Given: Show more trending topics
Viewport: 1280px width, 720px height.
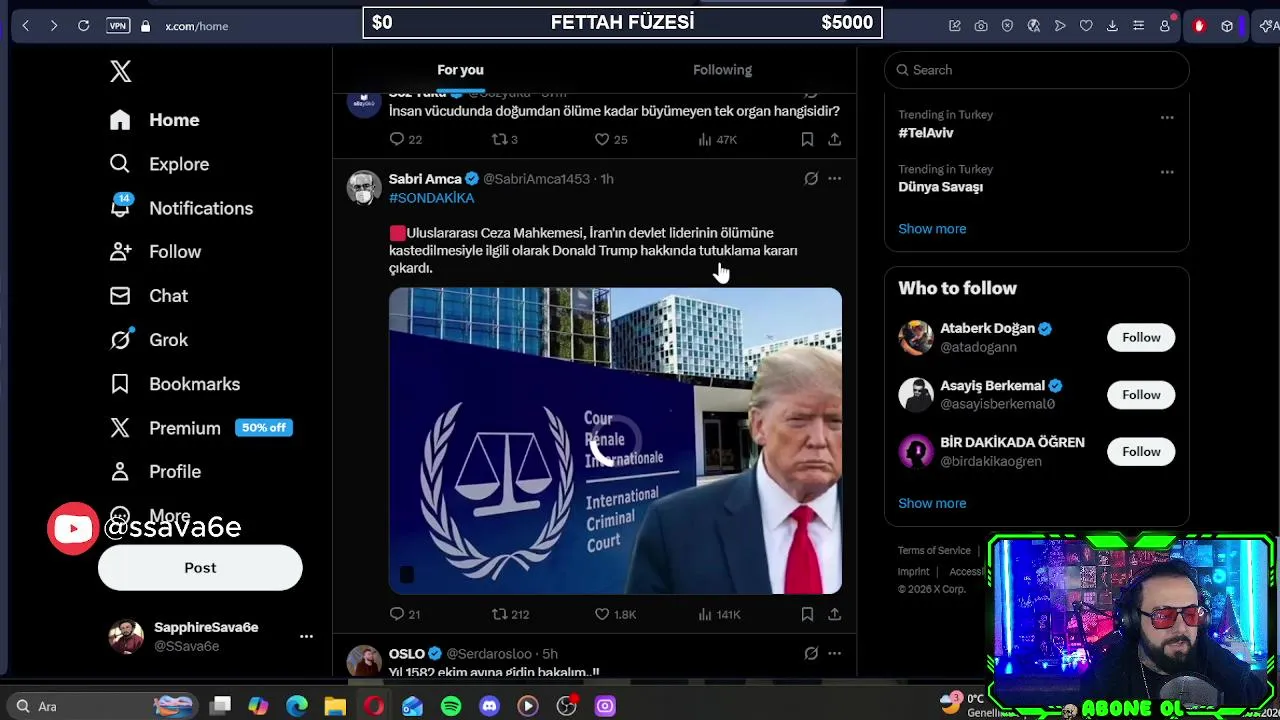Looking at the screenshot, I should [x=932, y=229].
